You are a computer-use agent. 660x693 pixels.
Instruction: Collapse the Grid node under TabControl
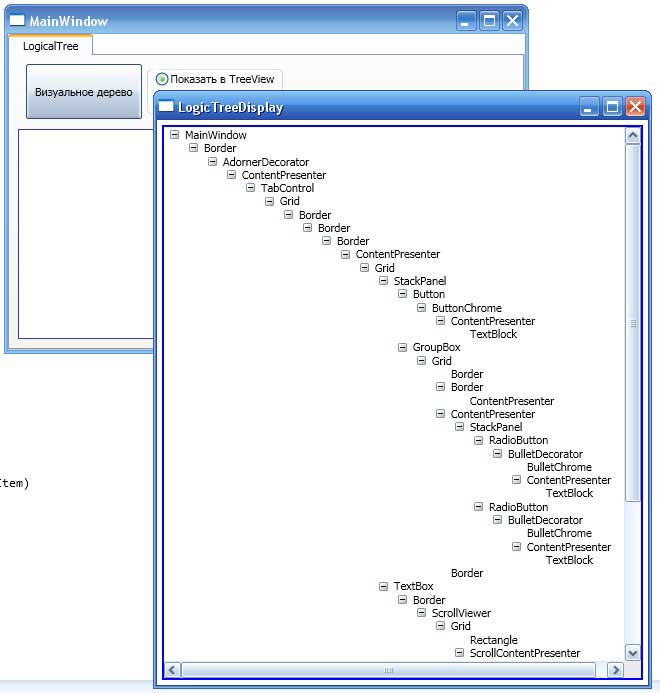tap(270, 201)
